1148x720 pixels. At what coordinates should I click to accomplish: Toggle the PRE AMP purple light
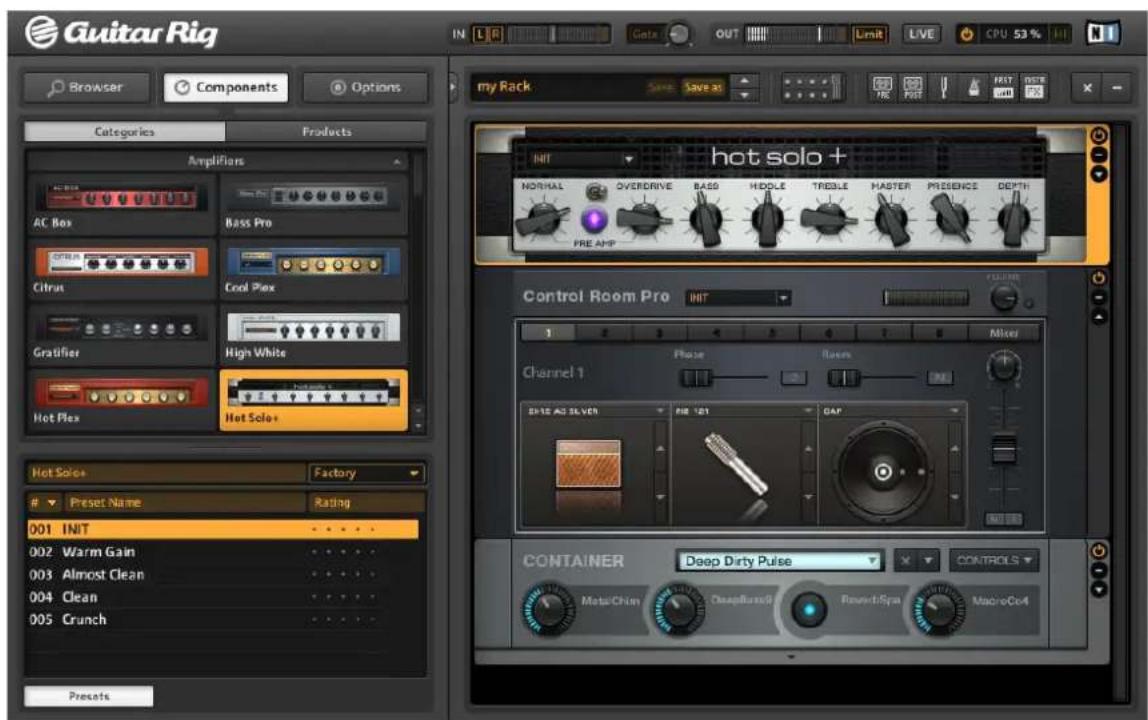(594, 220)
